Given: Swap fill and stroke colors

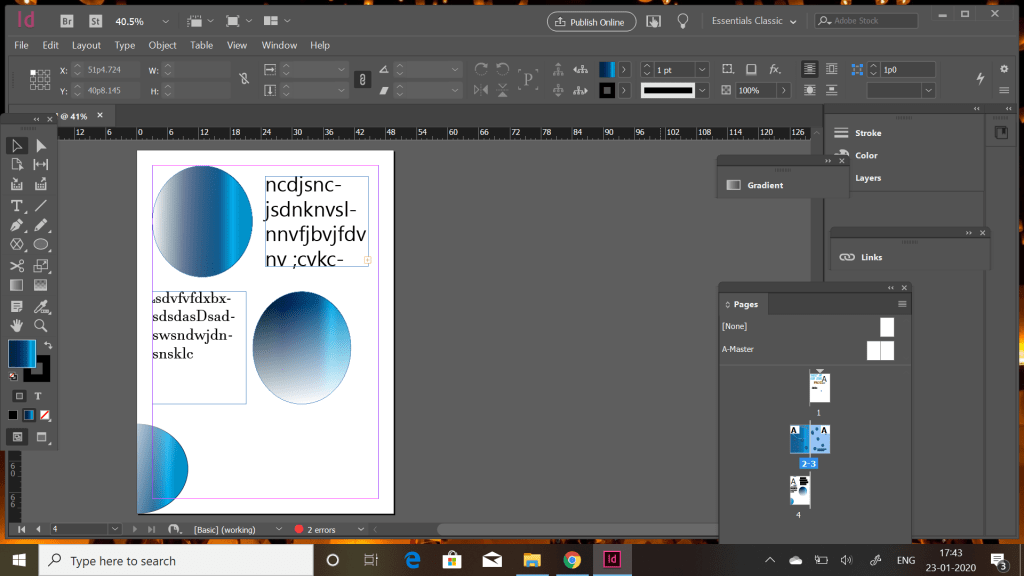Looking at the screenshot, I should tap(47, 345).
